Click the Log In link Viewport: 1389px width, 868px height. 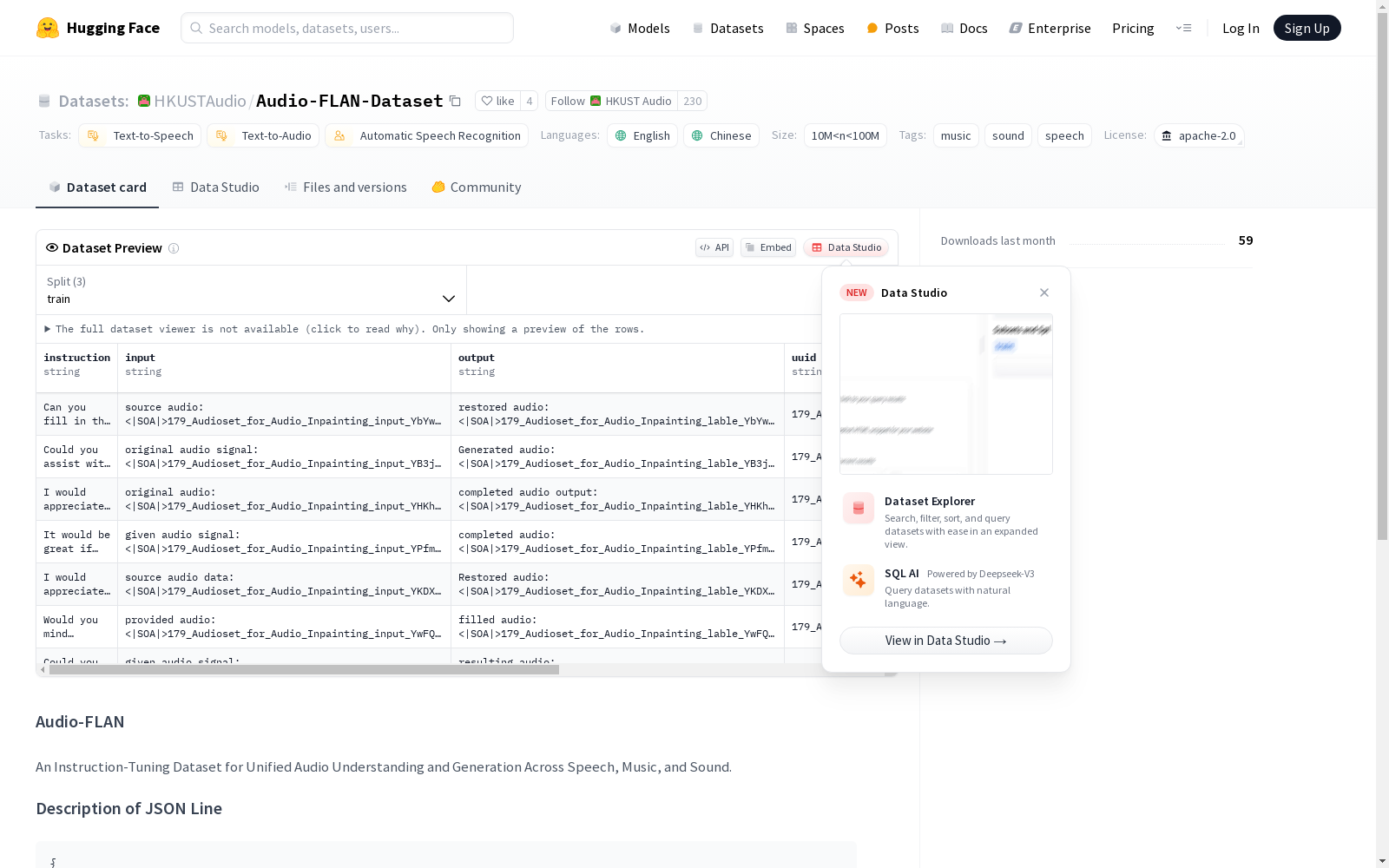pos(1241,28)
